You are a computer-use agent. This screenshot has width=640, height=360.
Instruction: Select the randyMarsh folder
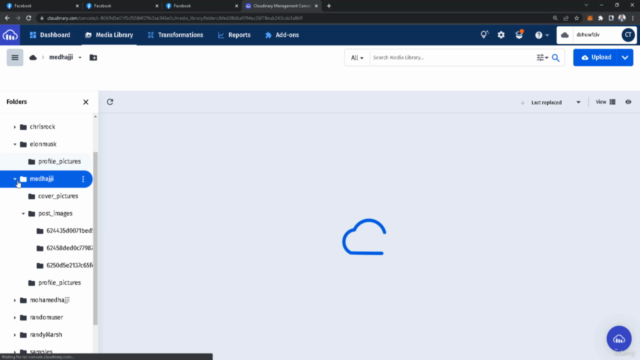point(46,335)
